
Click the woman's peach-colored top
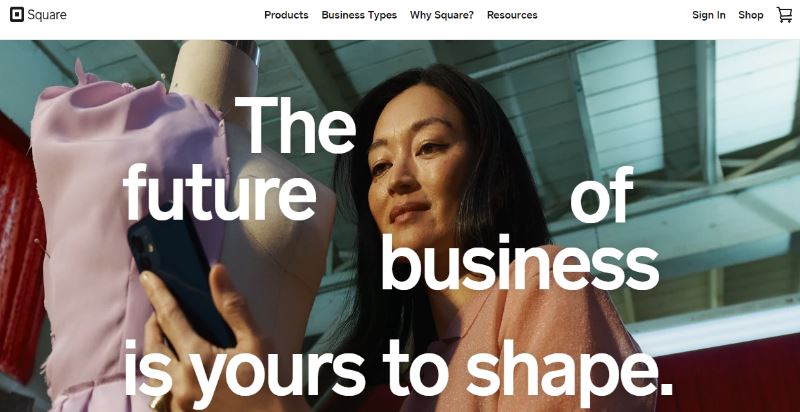tap(560, 340)
